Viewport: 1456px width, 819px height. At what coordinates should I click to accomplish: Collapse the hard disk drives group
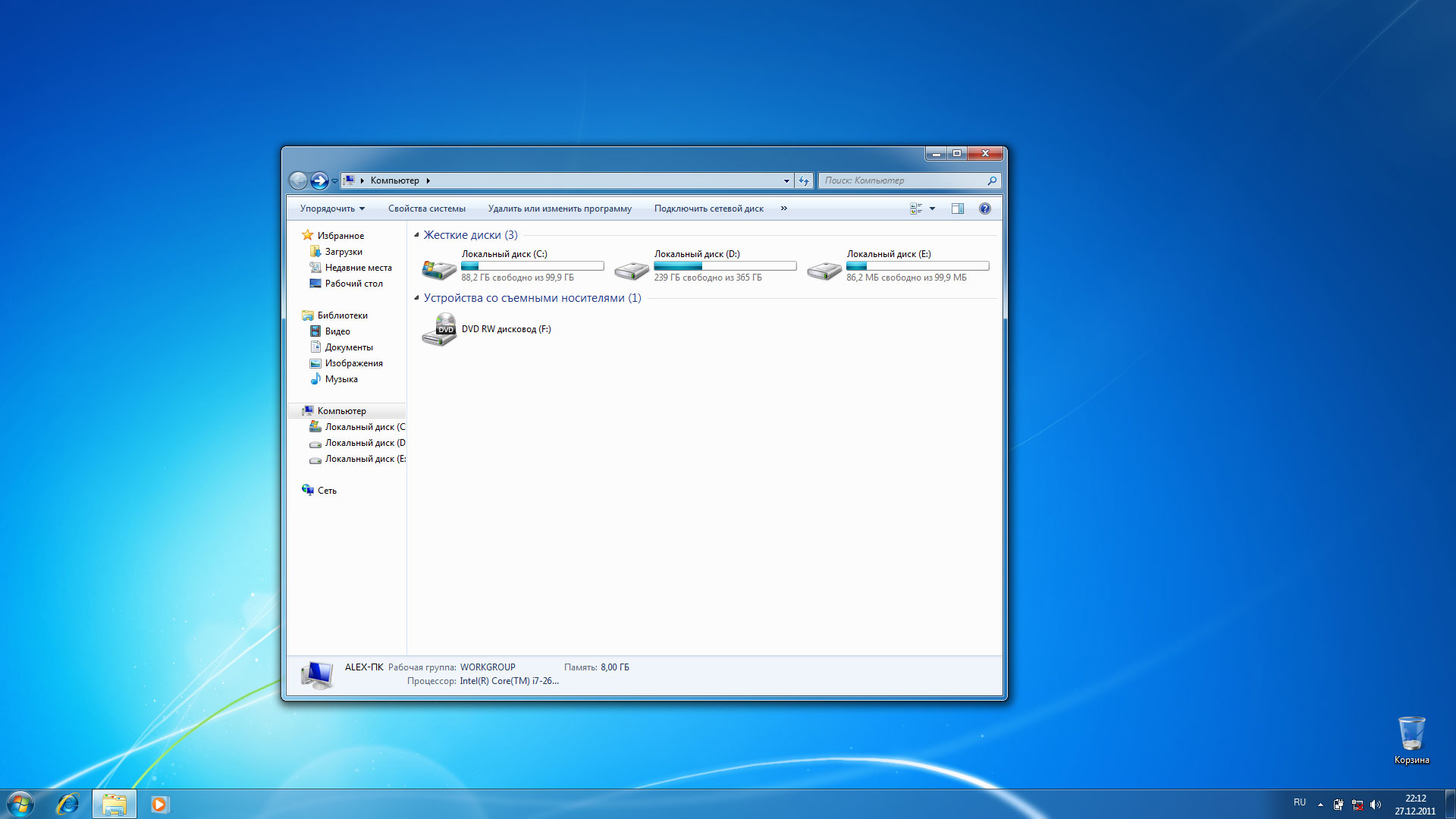click(x=416, y=235)
